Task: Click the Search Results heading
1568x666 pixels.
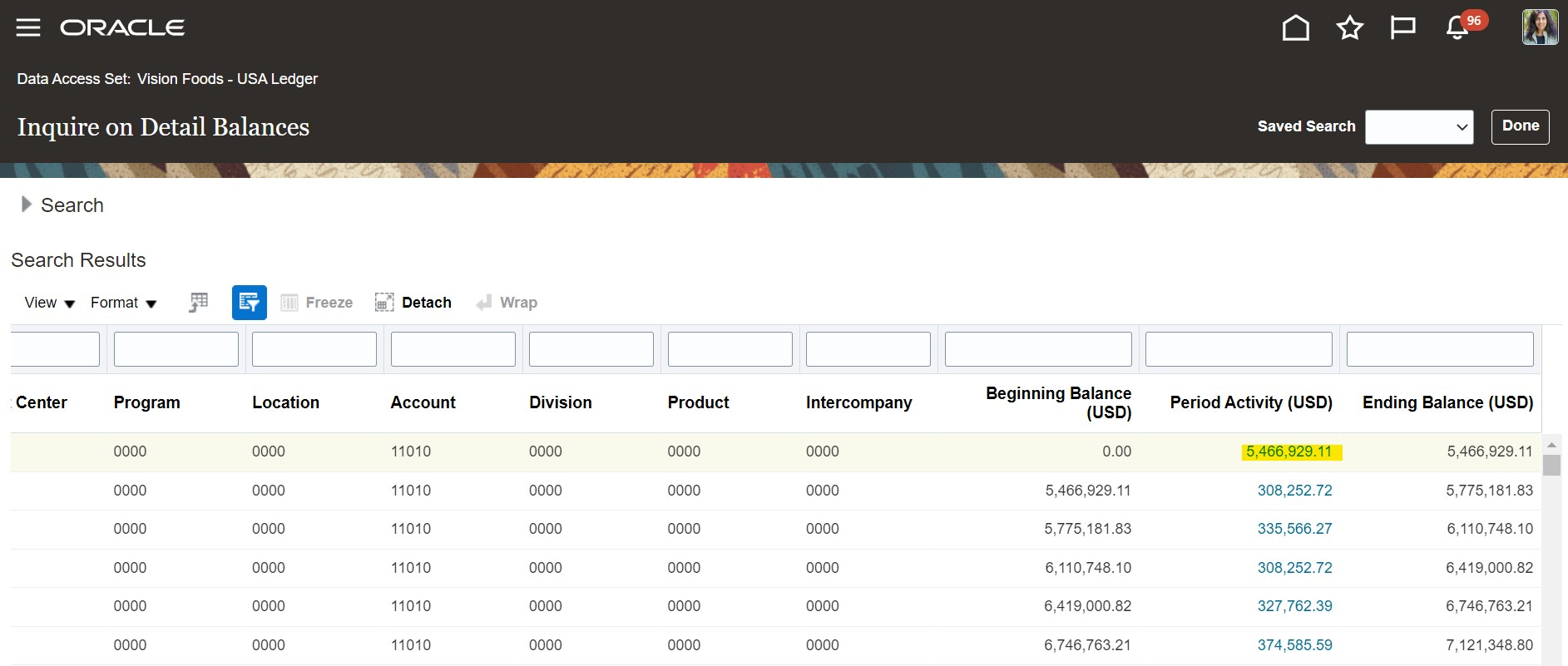Action: [x=78, y=260]
